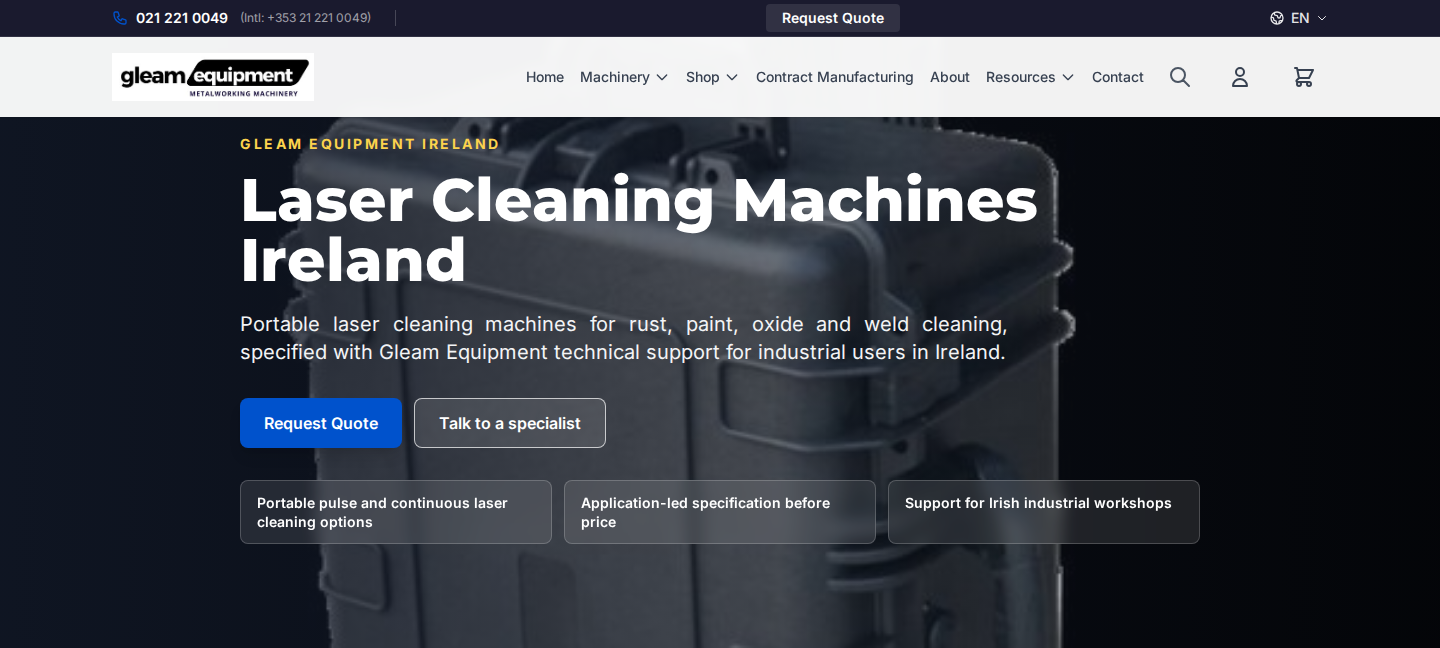The height and width of the screenshot is (648, 1440).
Task: Click the blue Request Quote hero button
Action: point(321,423)
